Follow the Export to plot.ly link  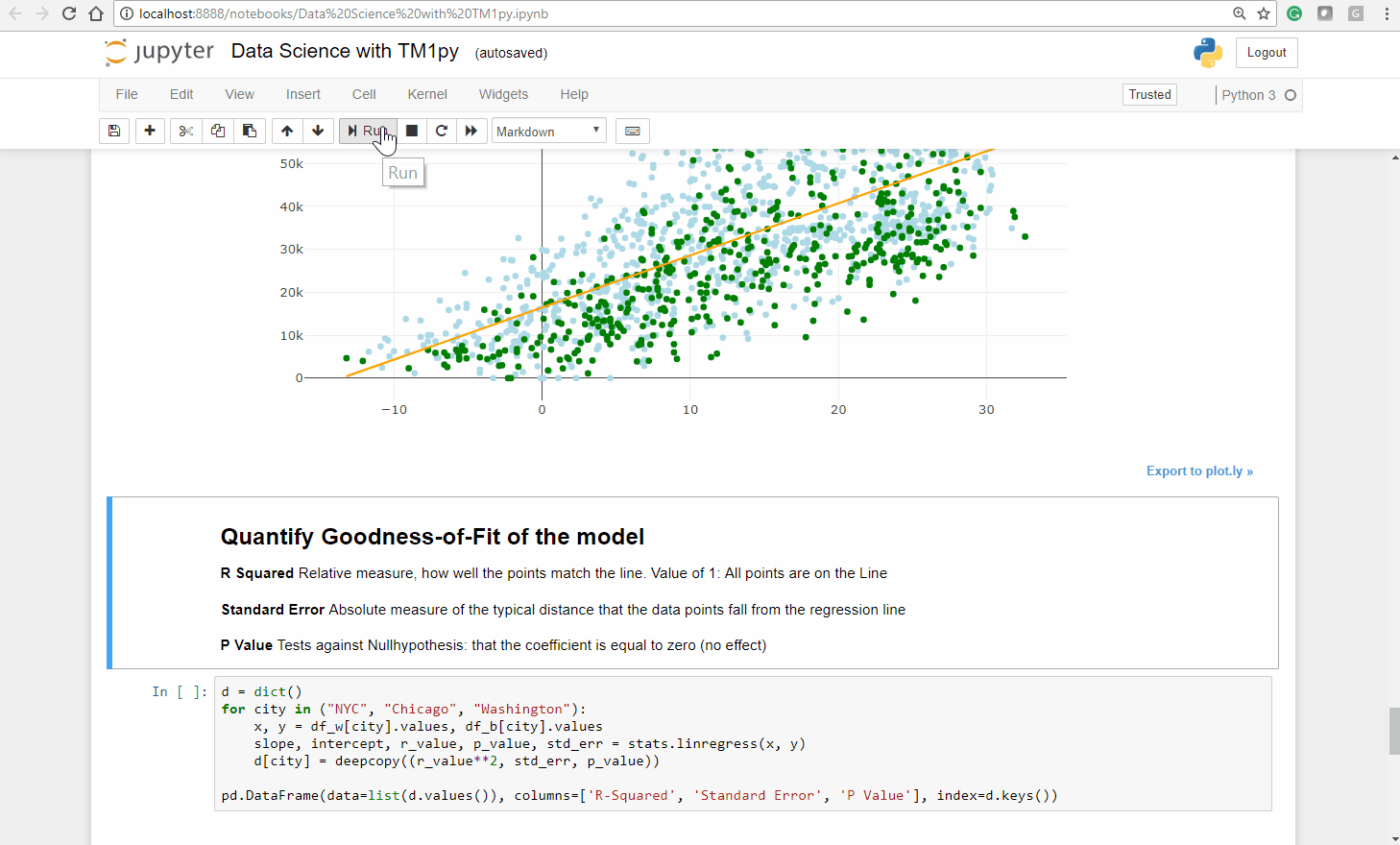click(x=1199, y=471)
